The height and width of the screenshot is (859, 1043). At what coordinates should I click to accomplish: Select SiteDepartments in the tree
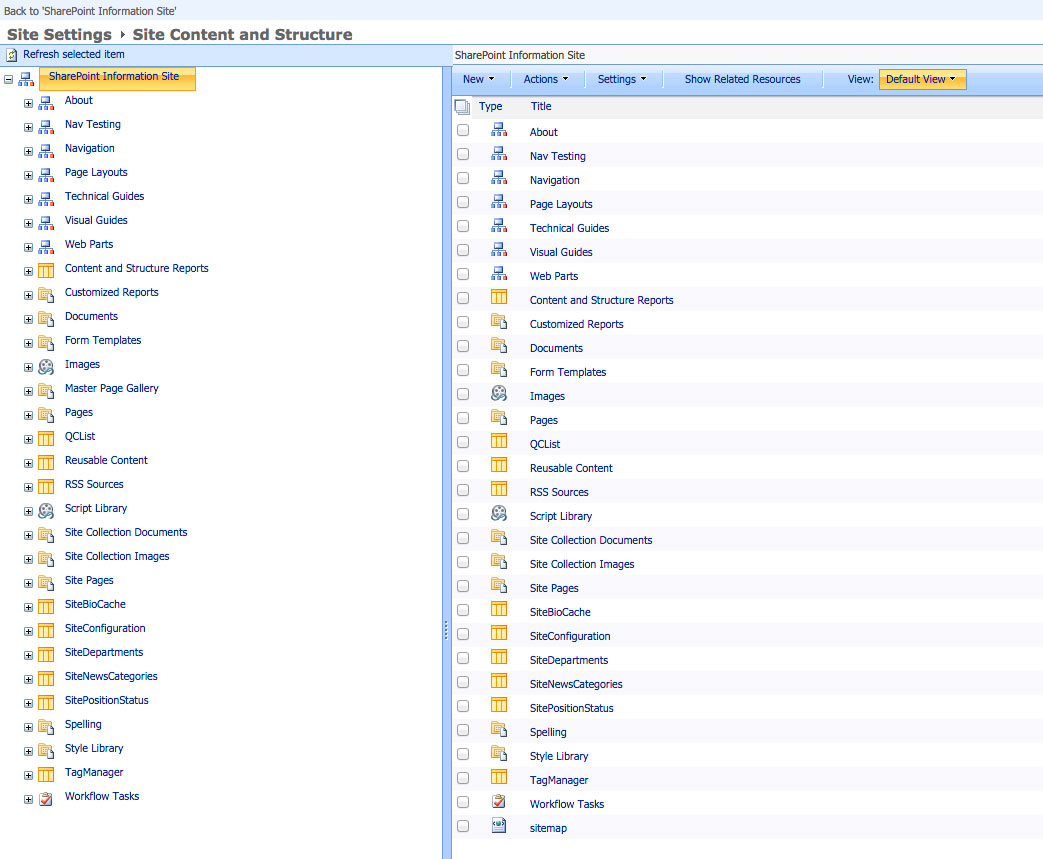coord(104,652)
